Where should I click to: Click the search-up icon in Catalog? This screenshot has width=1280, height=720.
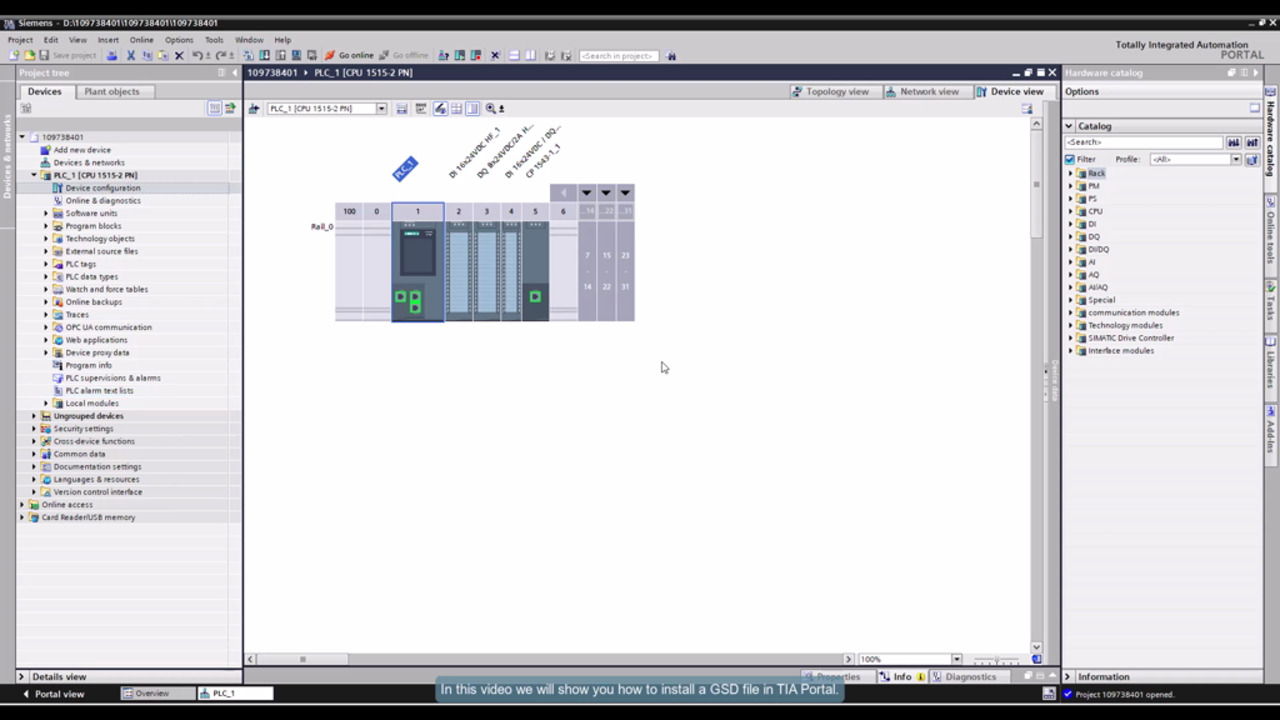[1251, 143]
